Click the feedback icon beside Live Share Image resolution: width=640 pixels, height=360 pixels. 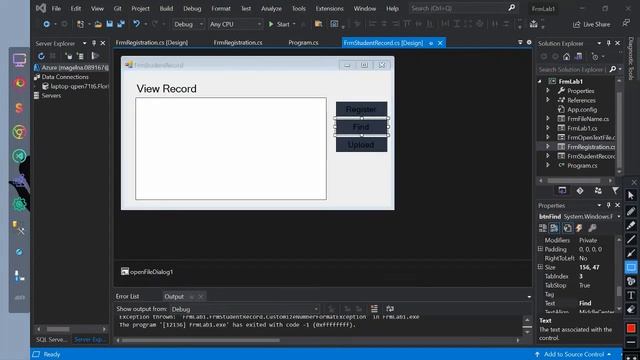click(x=626, y=23)
